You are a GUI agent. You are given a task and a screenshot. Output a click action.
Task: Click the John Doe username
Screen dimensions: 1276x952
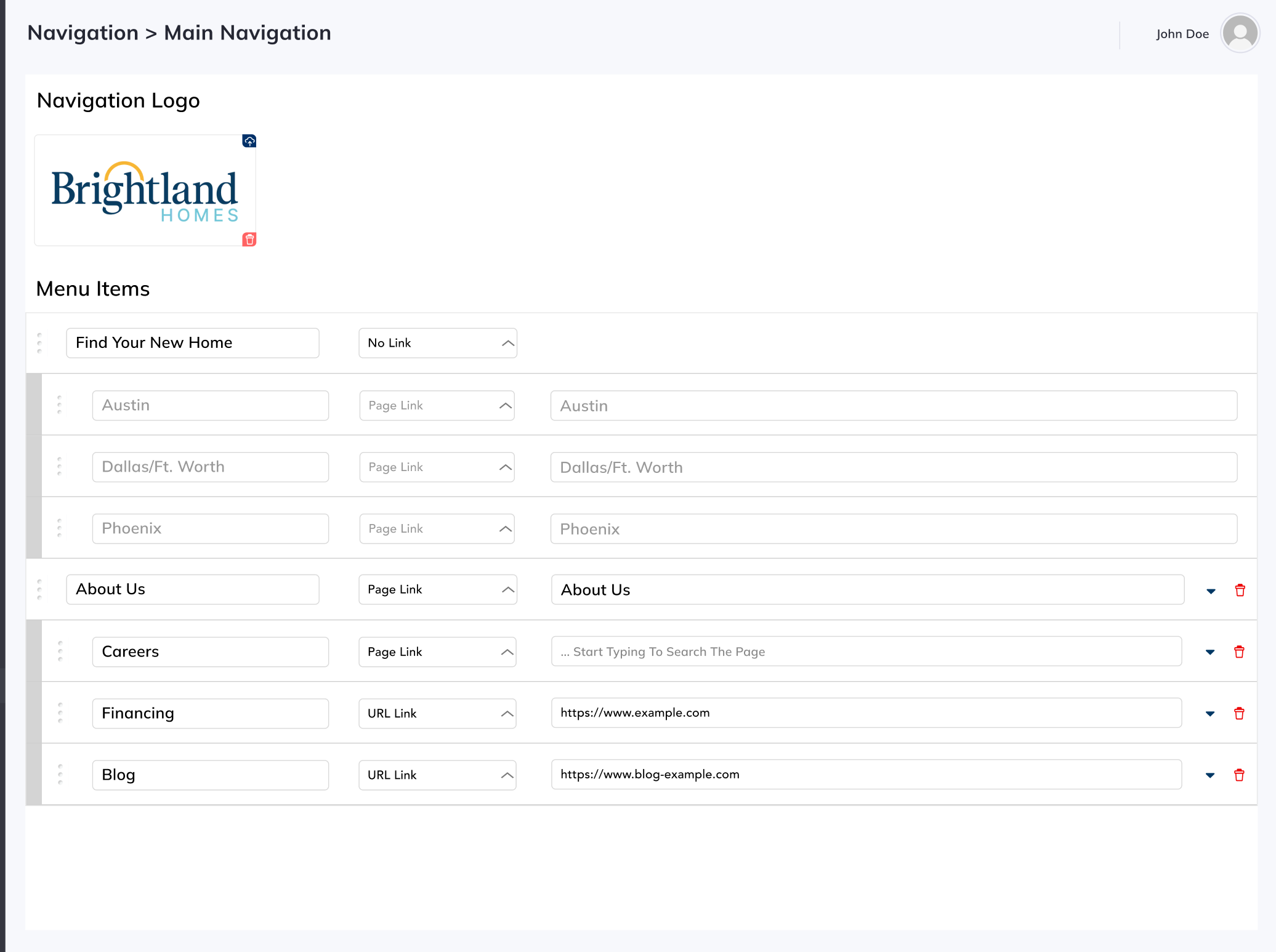[1182, 34]
